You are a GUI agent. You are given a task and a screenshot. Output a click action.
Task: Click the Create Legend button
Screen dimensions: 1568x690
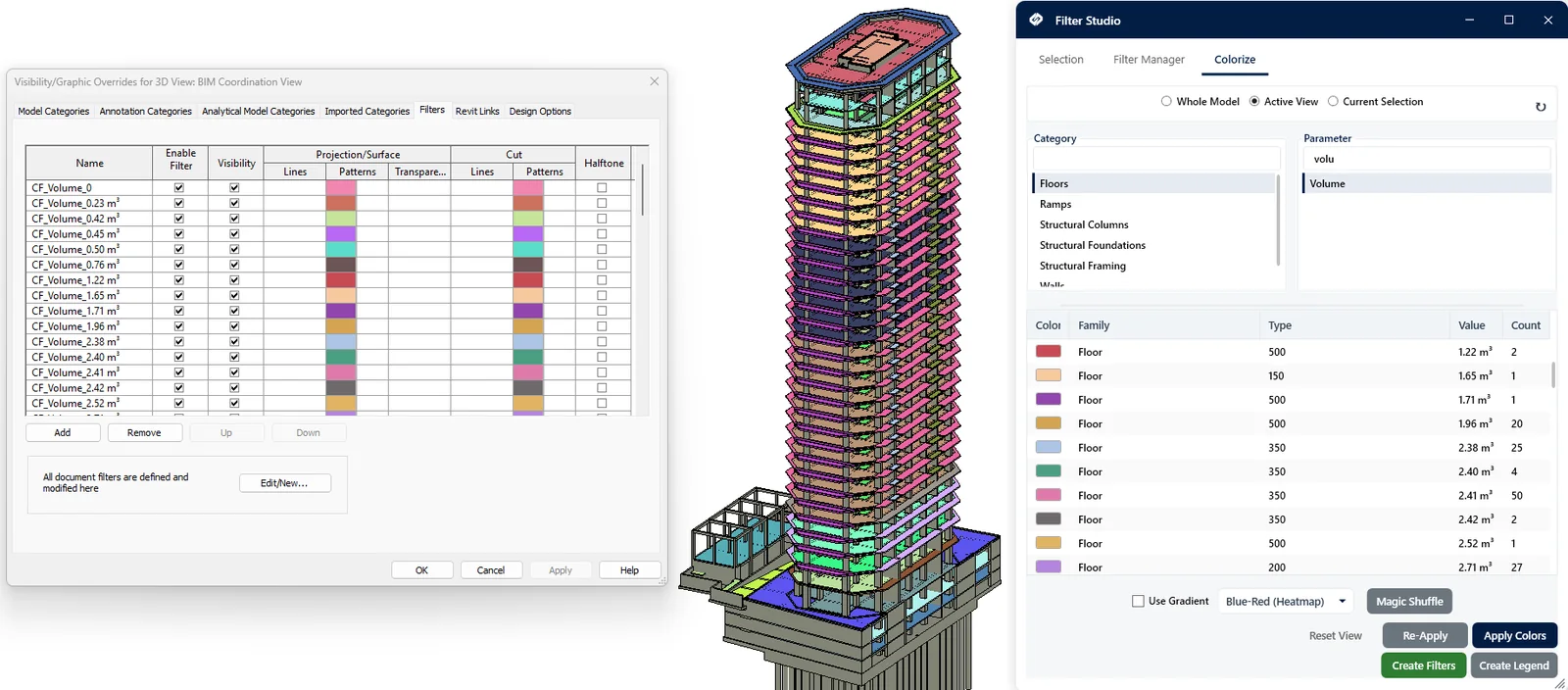(x=1514, y=665)
